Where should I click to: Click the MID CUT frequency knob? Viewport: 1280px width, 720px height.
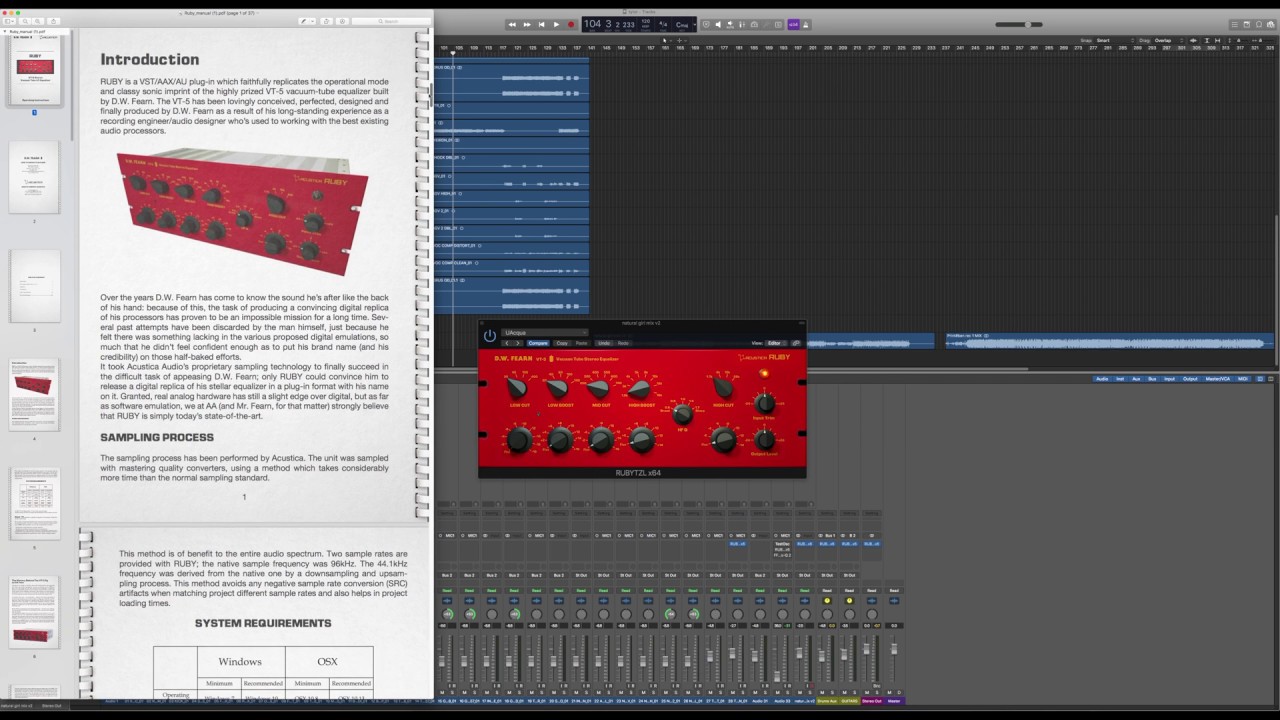(x=598, y=388)
